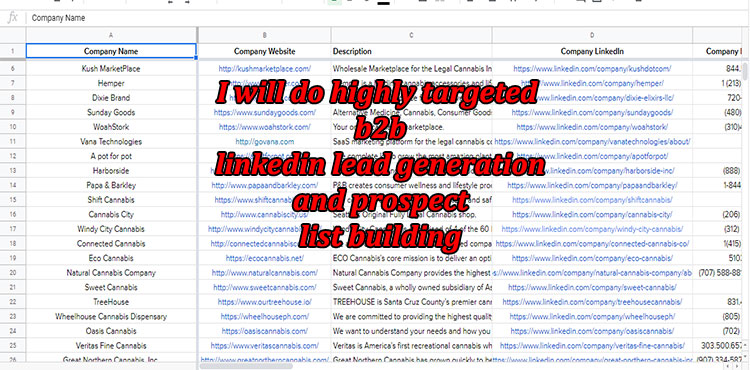The height and width of the screenshot is (370, 750).
Task: Select the Hemper company cell
Action: point(111,83)
